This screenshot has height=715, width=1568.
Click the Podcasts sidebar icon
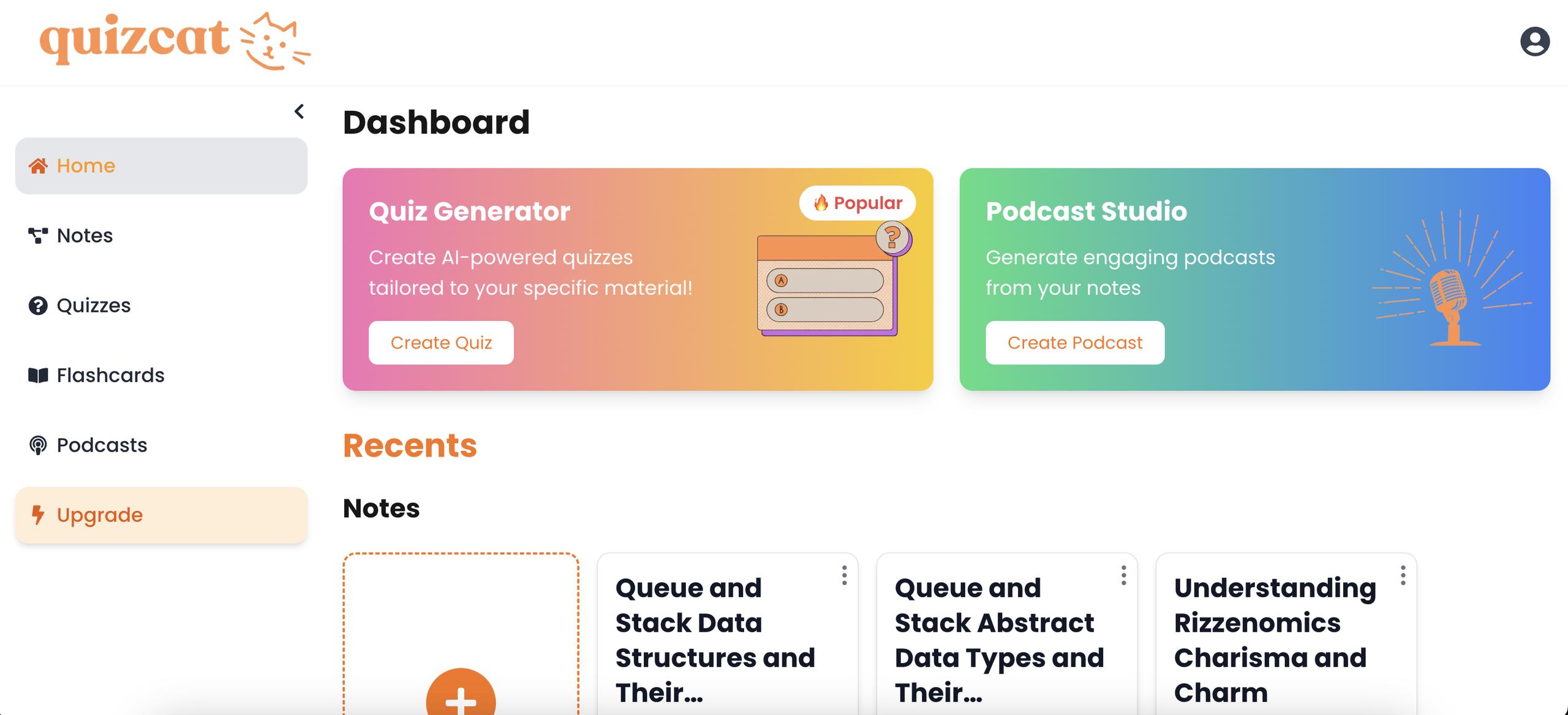click(x=38, y=445)
